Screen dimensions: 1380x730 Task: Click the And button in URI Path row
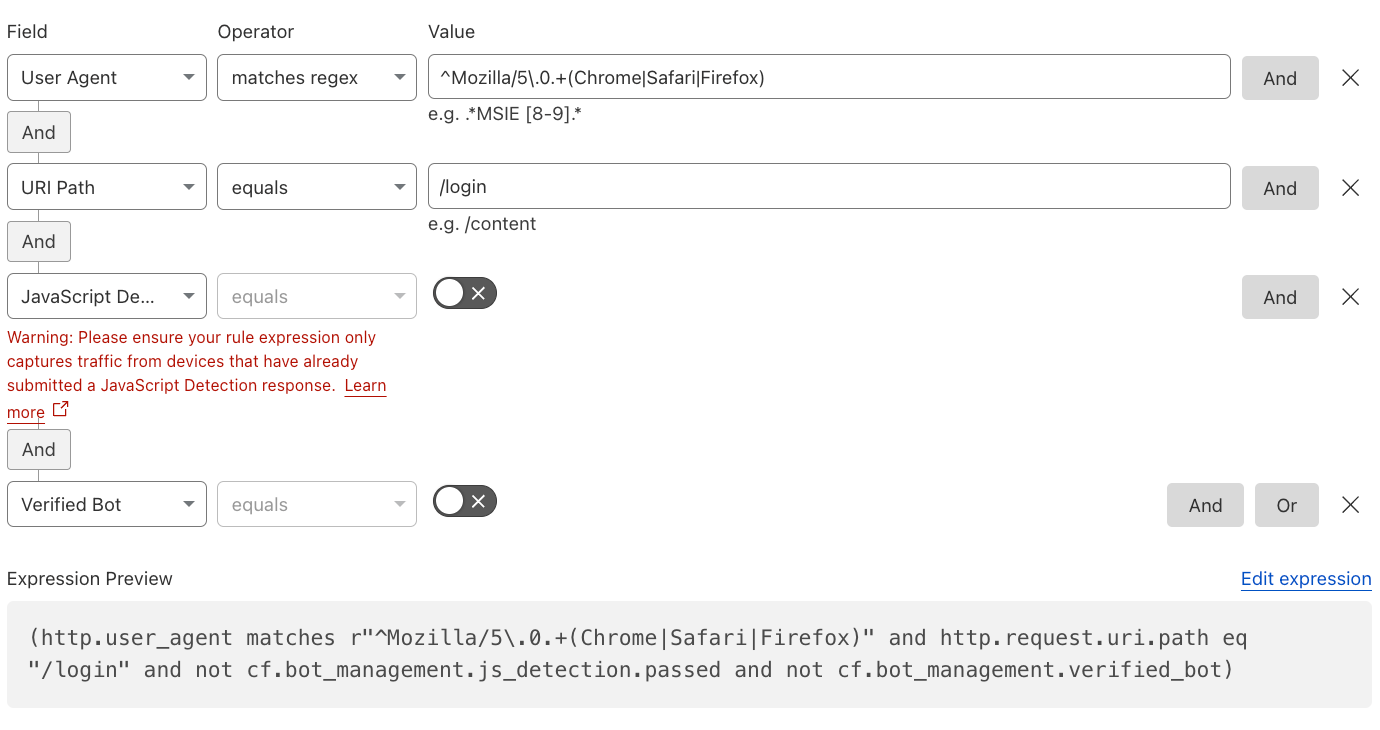(1280, 188)
